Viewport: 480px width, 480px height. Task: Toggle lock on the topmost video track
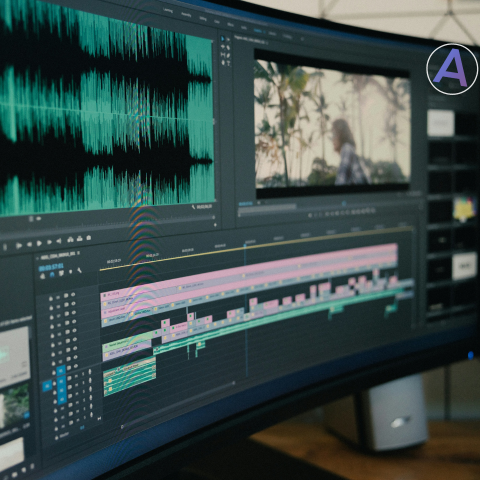coord(51,298)
